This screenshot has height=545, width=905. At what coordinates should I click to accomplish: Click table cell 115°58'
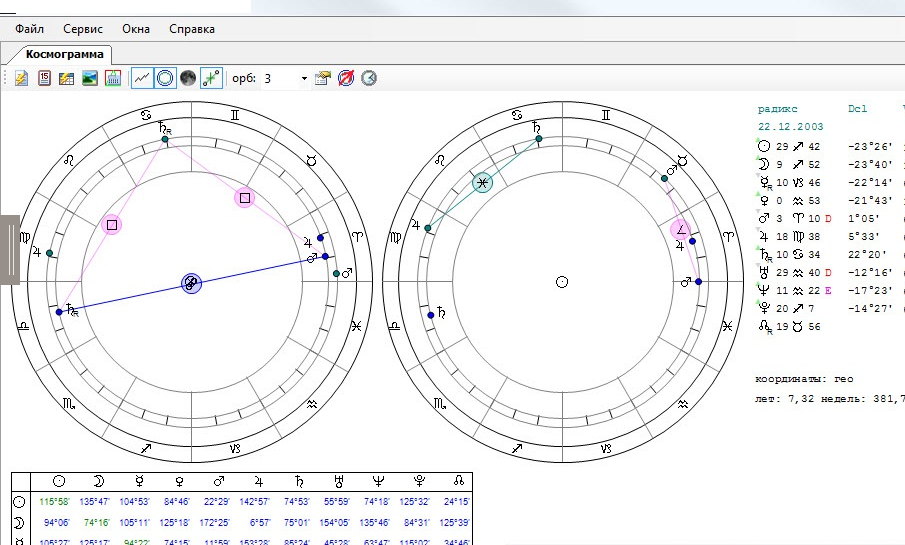coord(54,502)
